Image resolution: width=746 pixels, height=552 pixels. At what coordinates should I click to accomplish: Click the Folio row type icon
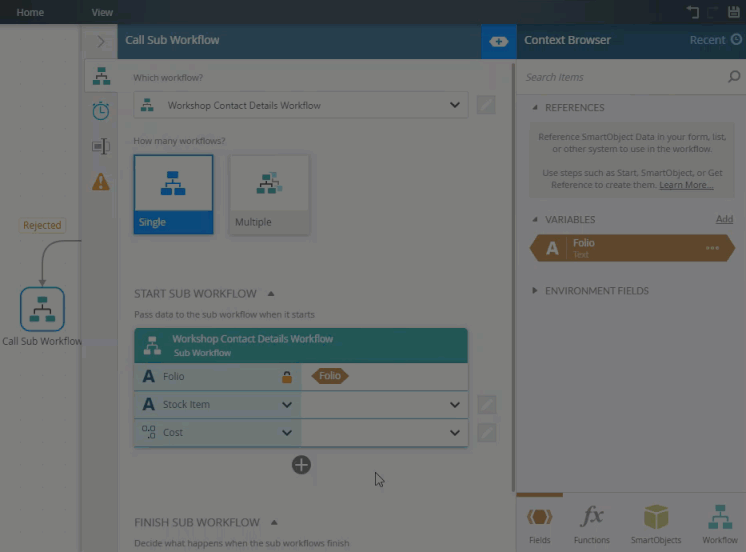point(148,376)
